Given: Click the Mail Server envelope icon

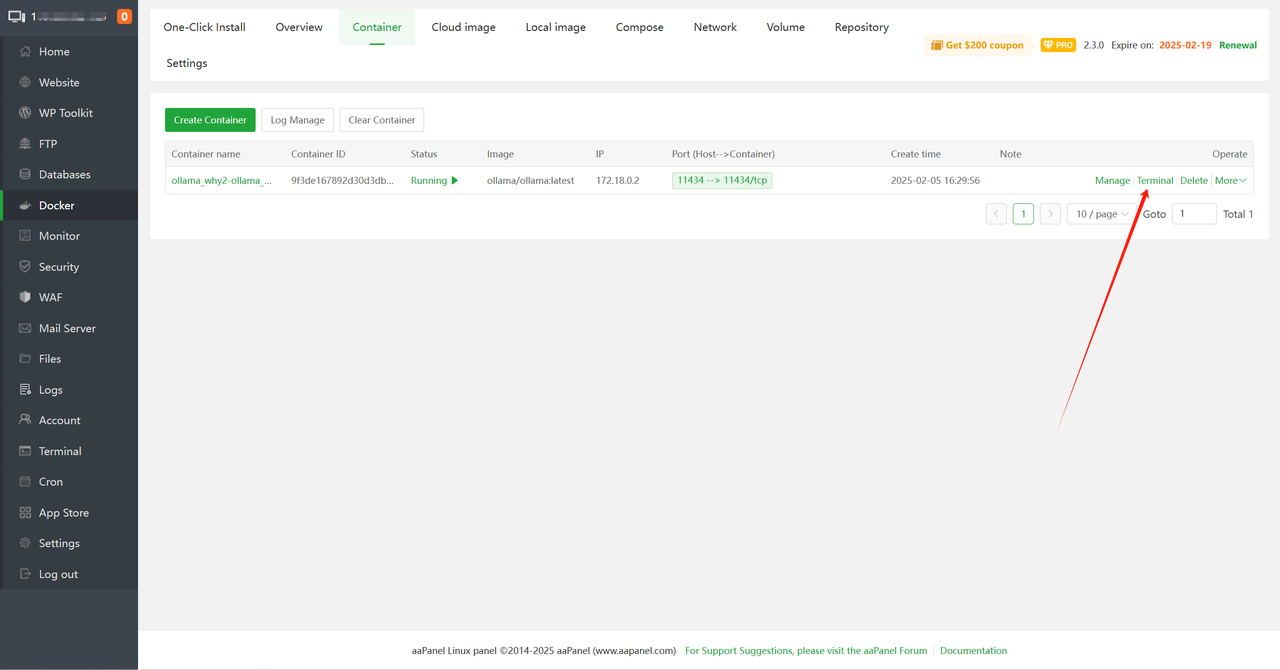Looking at the screenshot, I should click(25, 328).
